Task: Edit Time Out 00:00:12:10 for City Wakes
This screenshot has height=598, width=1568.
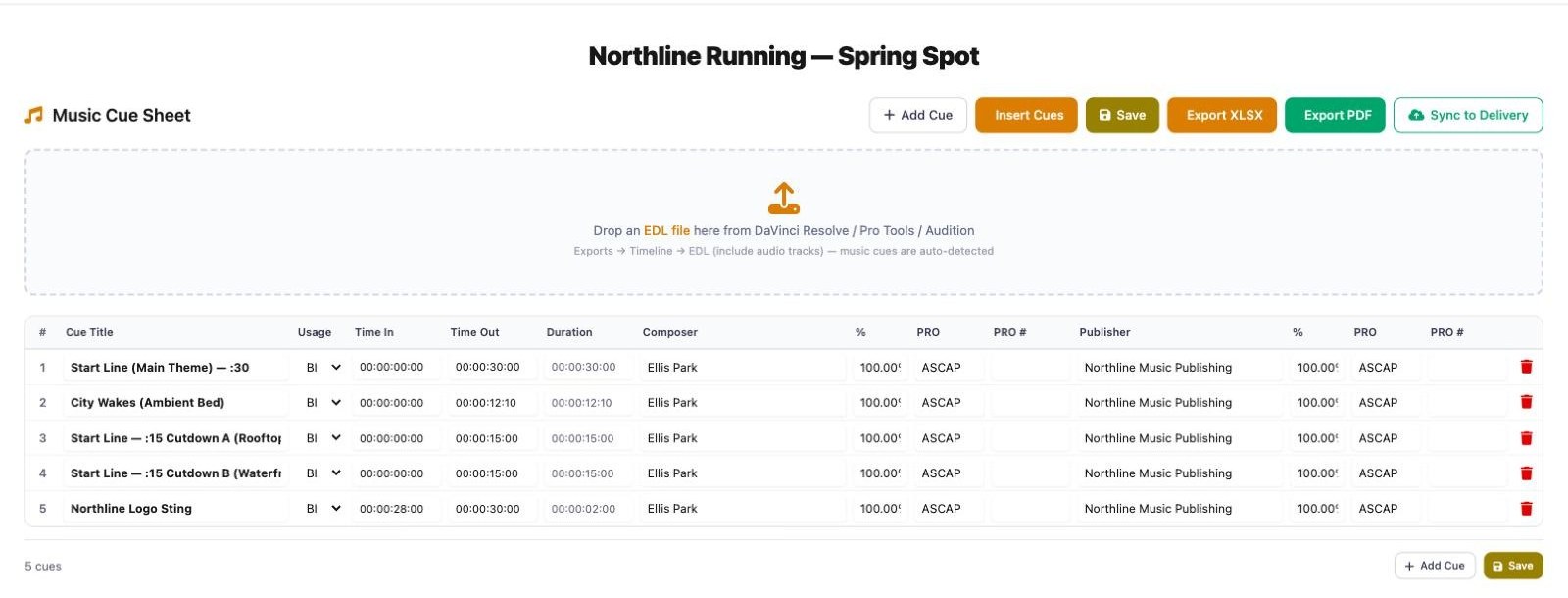Action: click(x=493, y=403)
